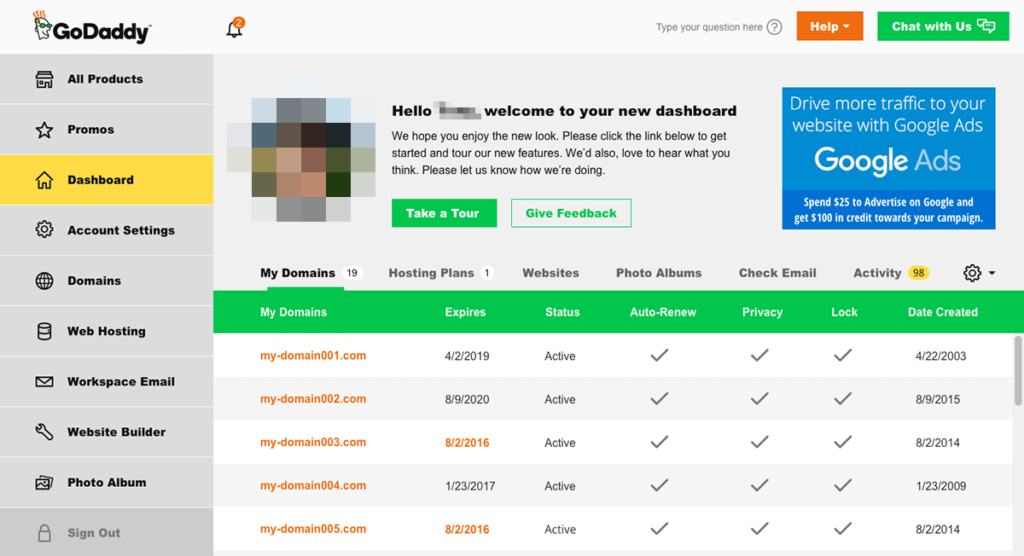
Task: Click the Promos star icon
Action: pos(44,129)
